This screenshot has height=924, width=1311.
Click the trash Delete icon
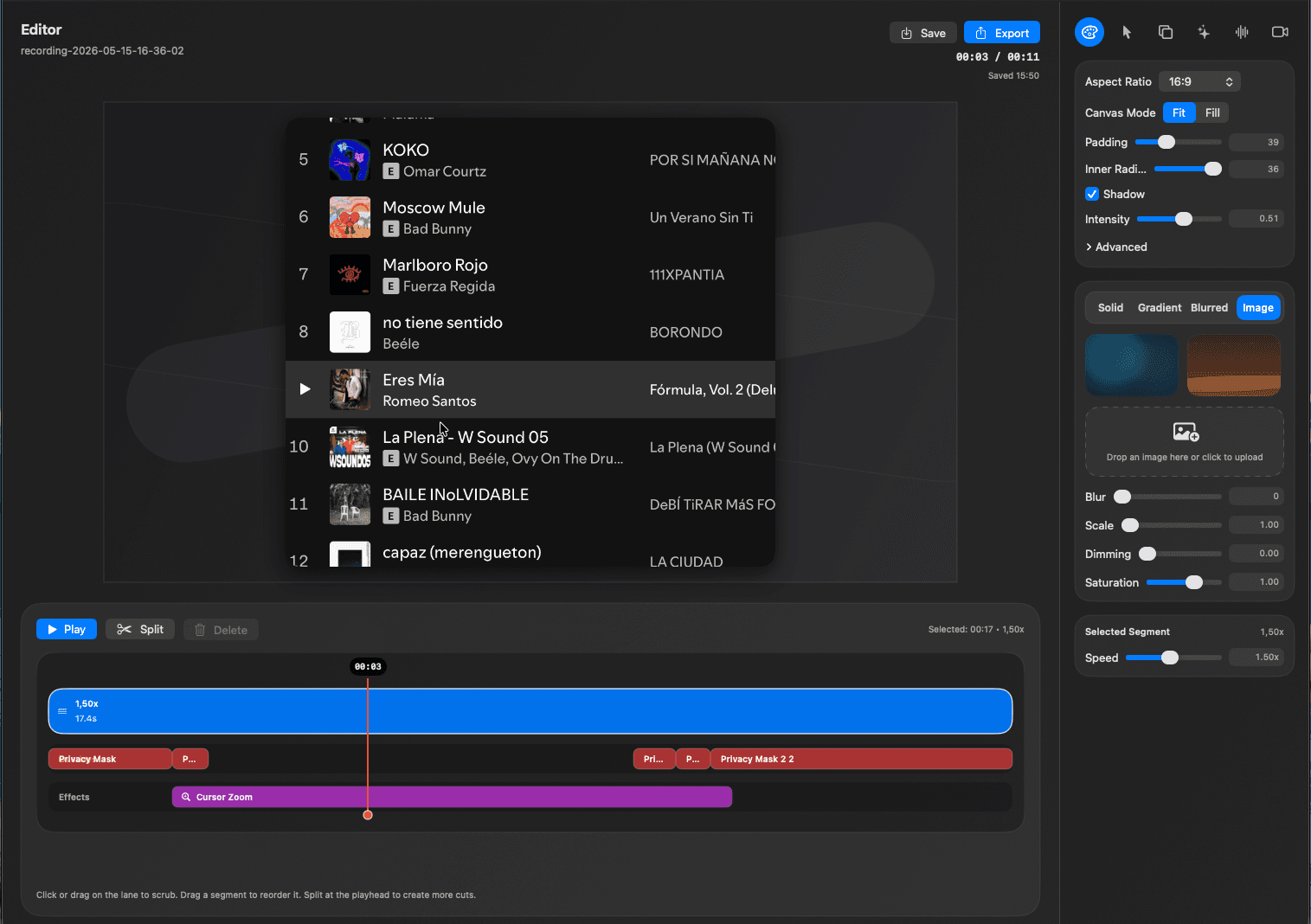200,630
